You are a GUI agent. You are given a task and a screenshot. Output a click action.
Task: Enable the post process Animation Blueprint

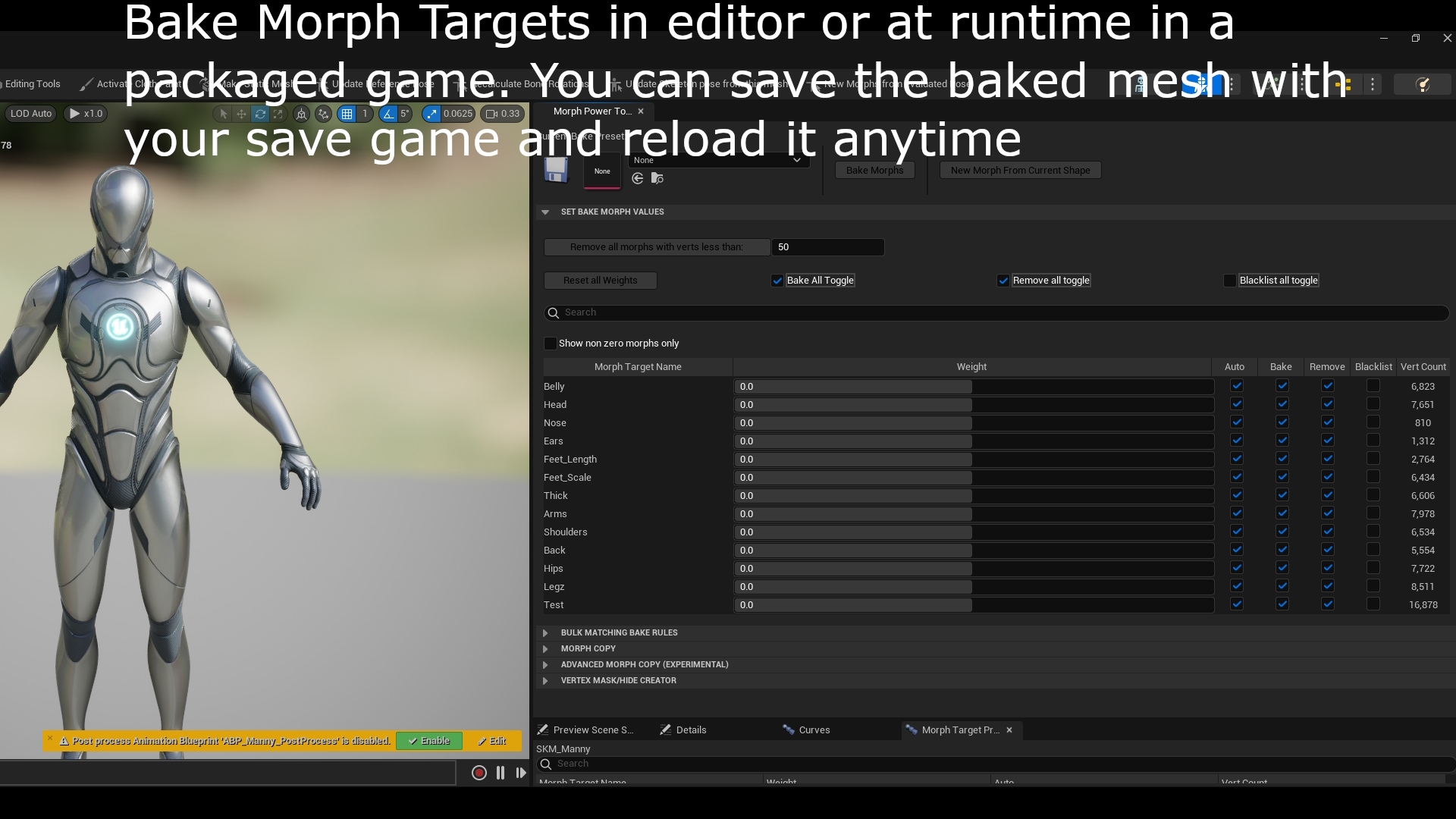click(429, 741)
